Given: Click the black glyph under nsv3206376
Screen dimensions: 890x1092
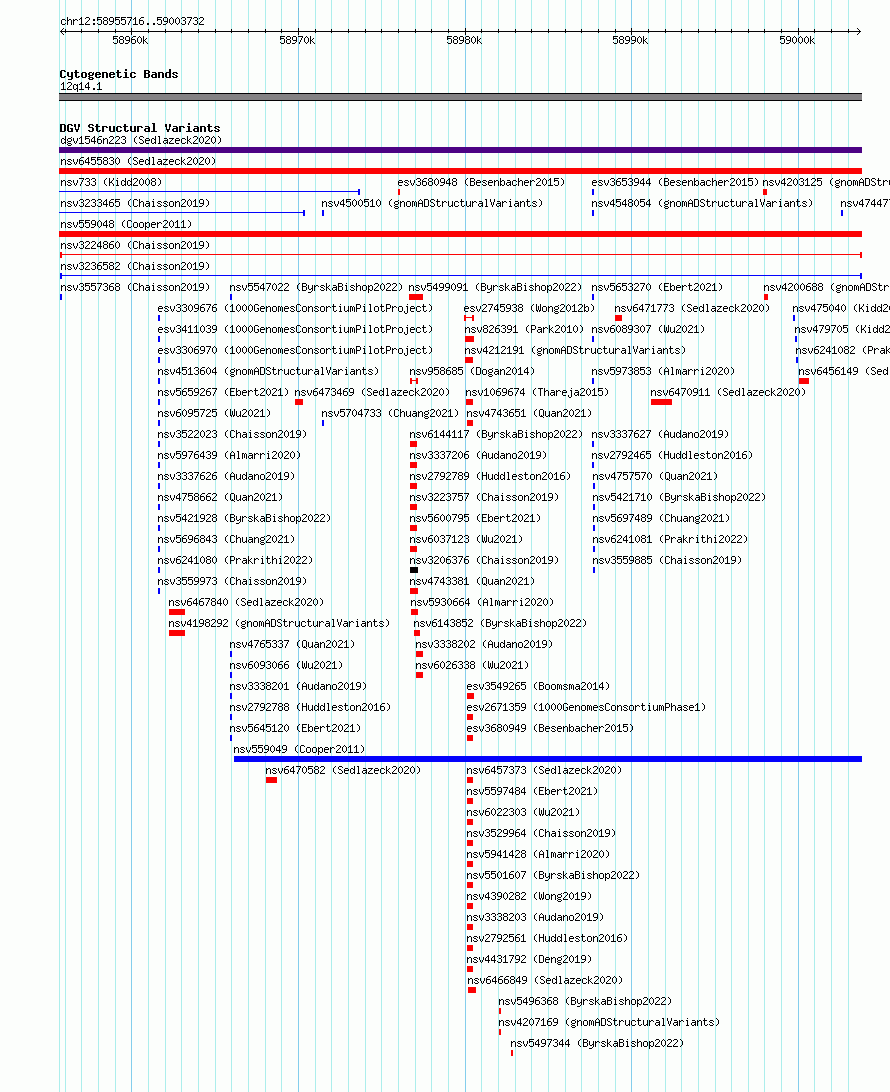Looking at the screenshot, I should 414,570.
